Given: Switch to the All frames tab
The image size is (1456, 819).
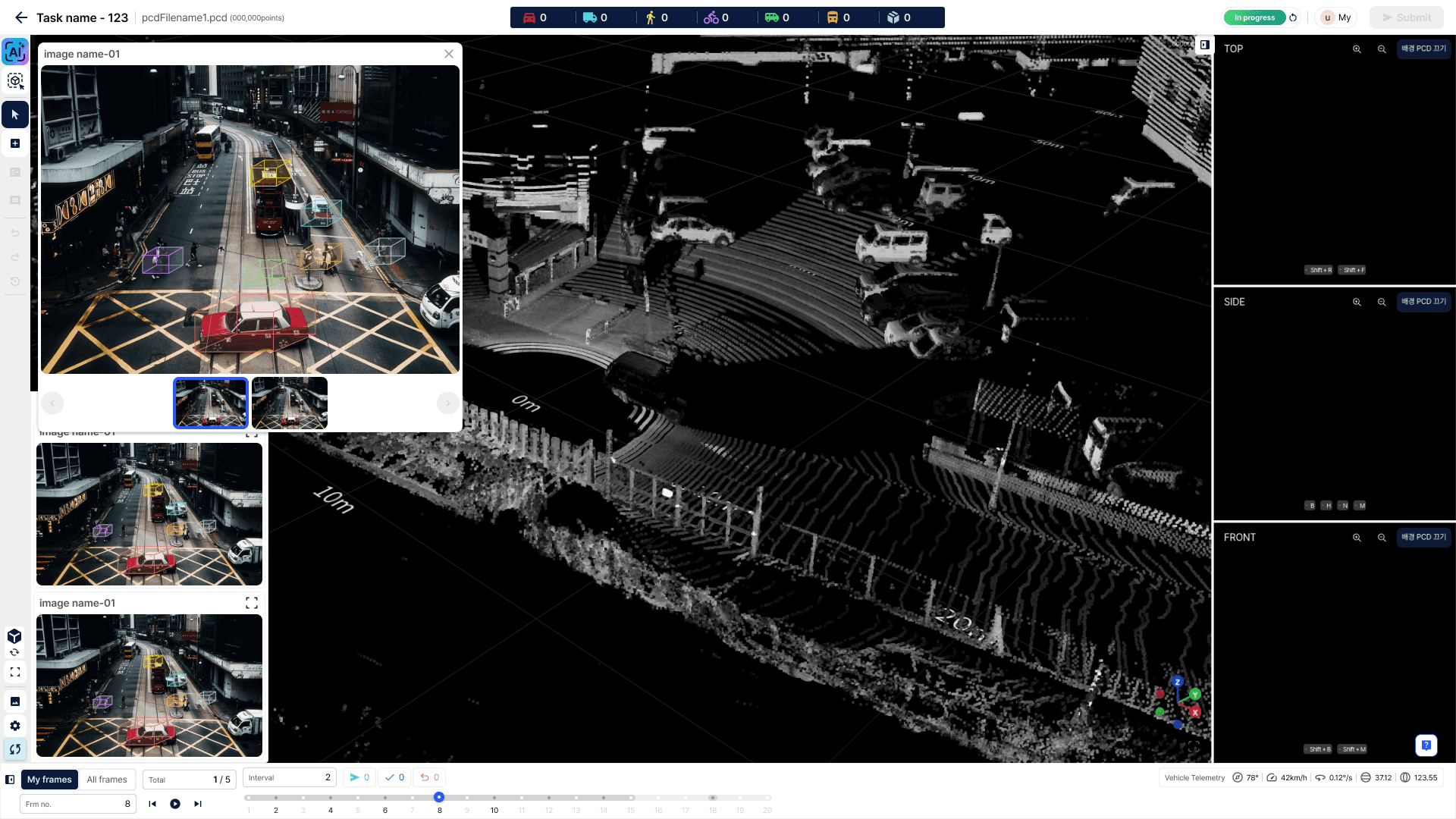Looking at the screenshot, I should point(107,780).
